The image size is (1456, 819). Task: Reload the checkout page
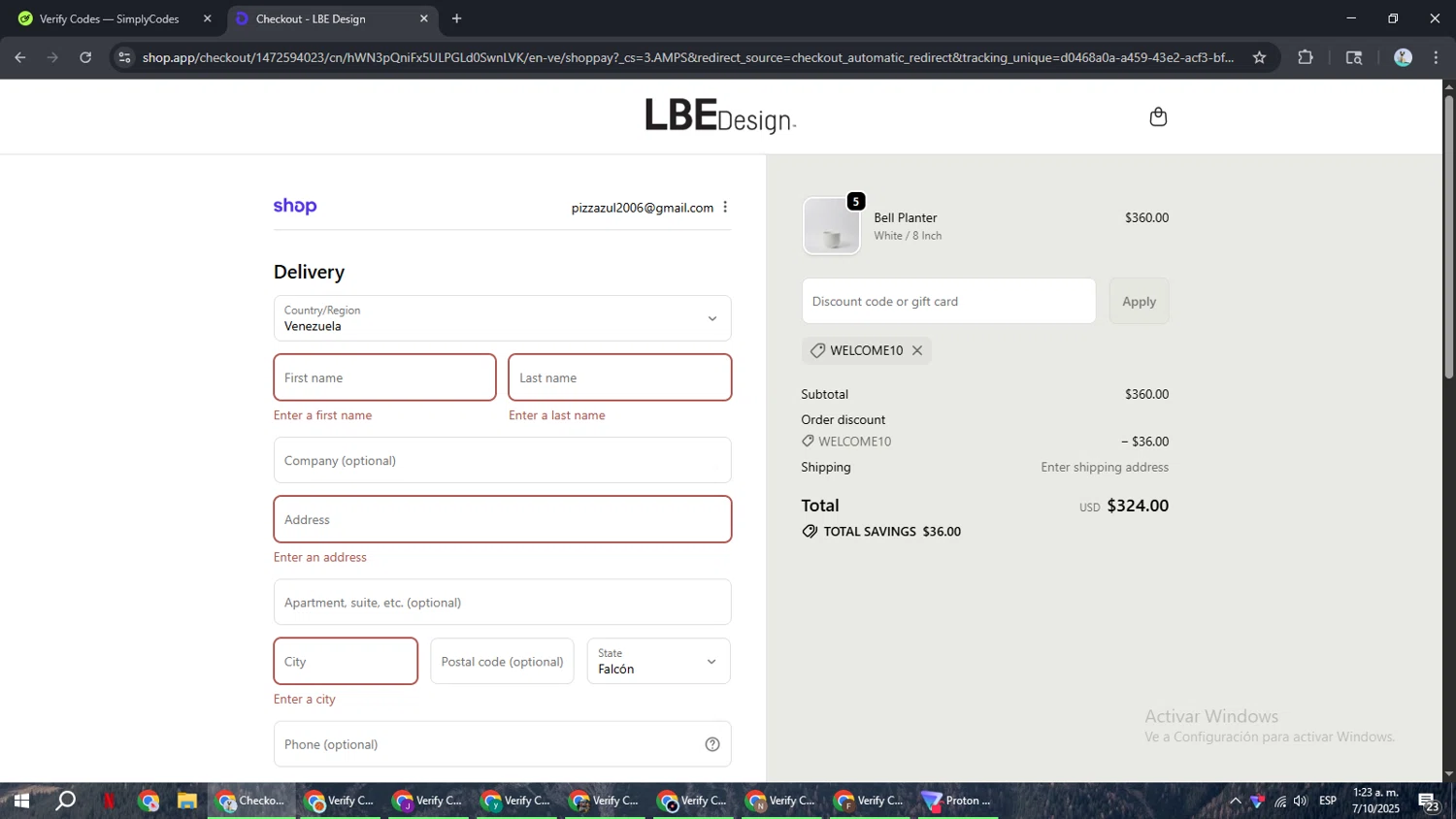click(85, 57)
